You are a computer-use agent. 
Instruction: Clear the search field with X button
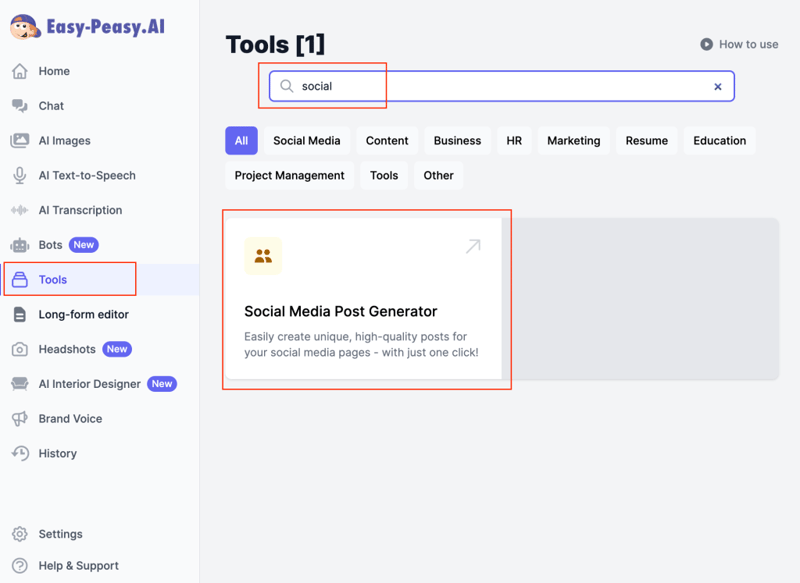point(717,87)
